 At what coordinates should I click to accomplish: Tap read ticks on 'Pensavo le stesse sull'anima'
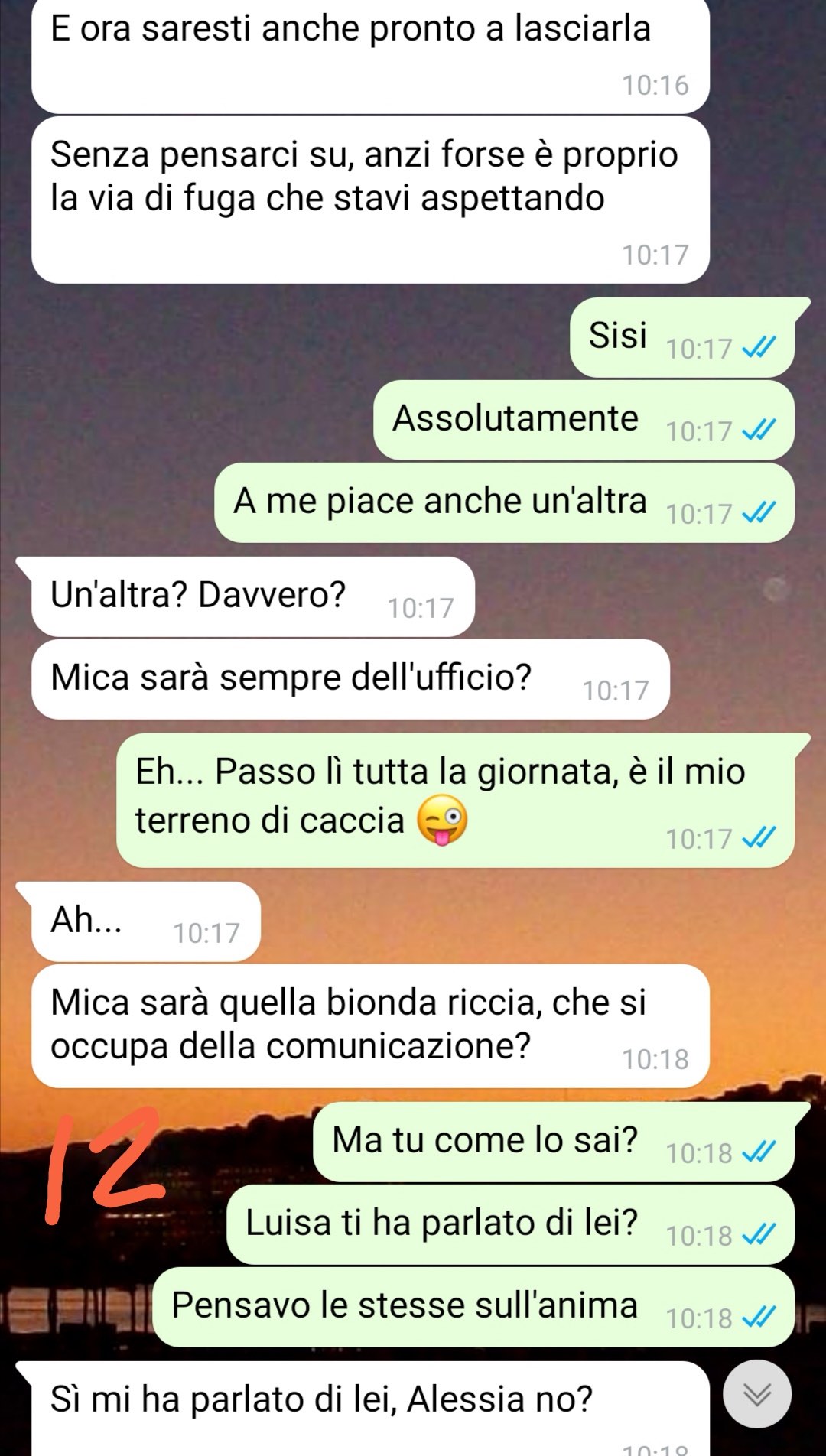click(759, 1318)
